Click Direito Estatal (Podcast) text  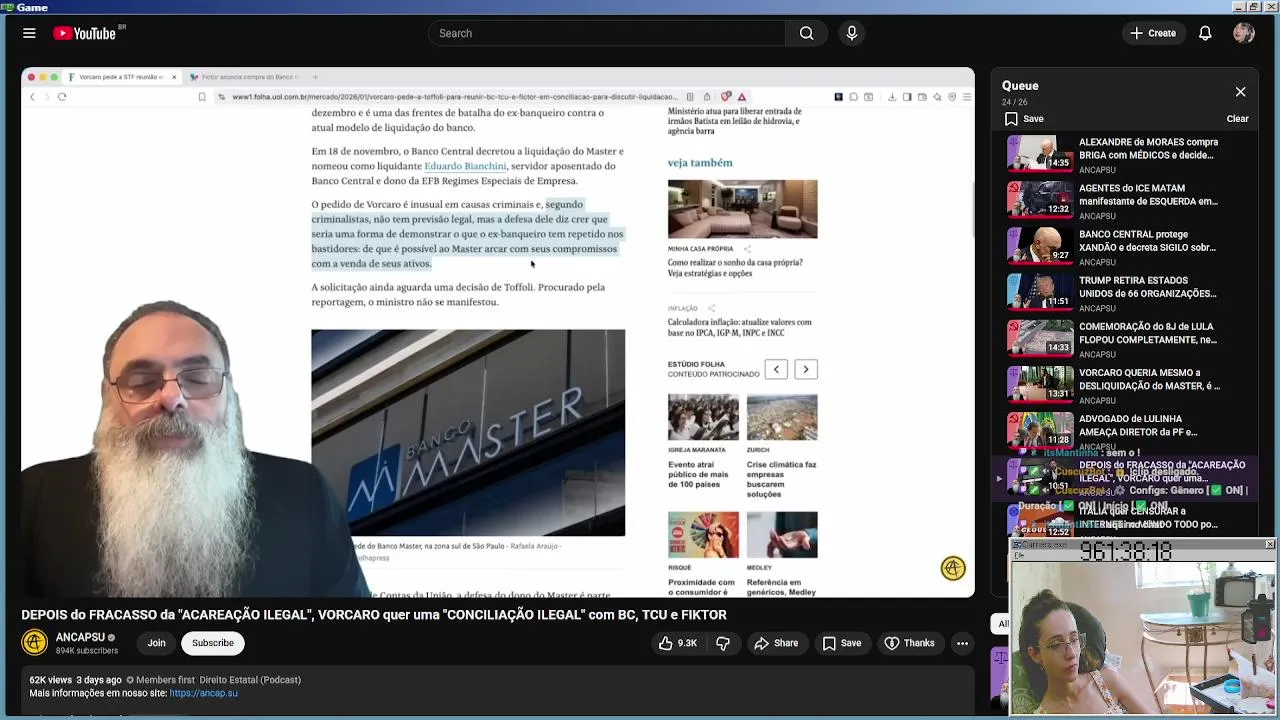coord(250,680)
